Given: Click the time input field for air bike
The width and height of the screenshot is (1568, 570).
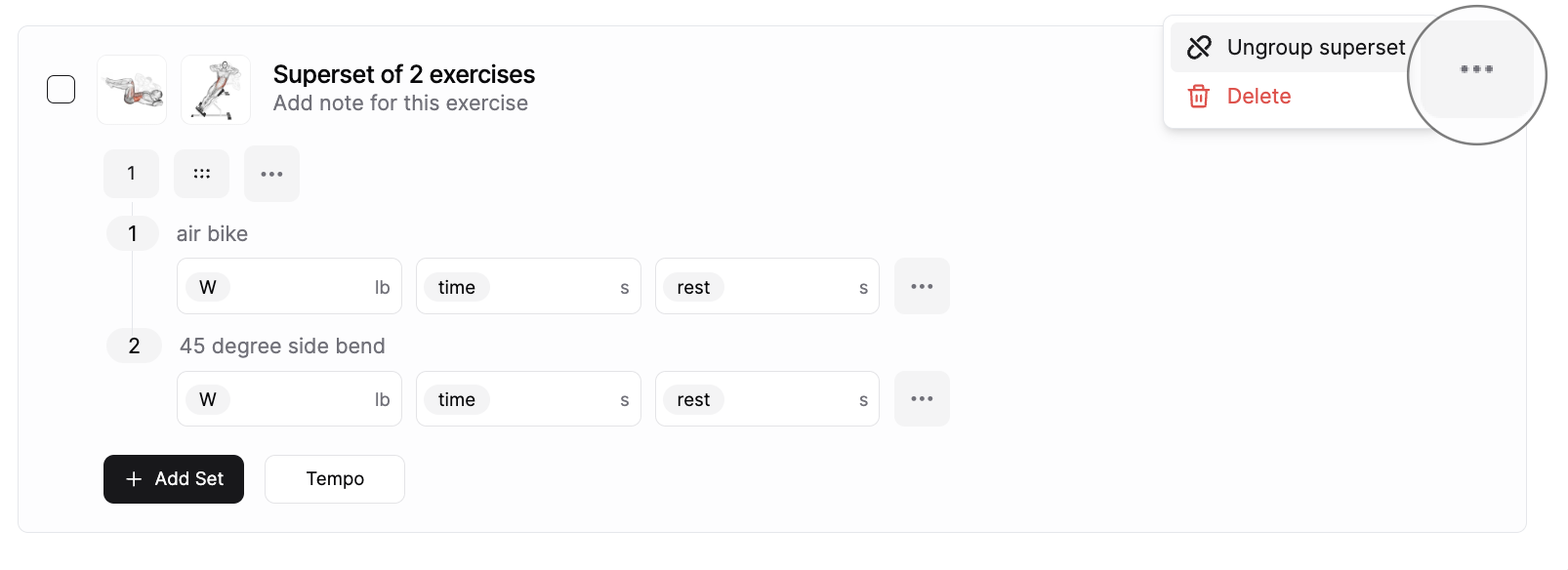Looking at the screenshot, I should pos(528,286).
